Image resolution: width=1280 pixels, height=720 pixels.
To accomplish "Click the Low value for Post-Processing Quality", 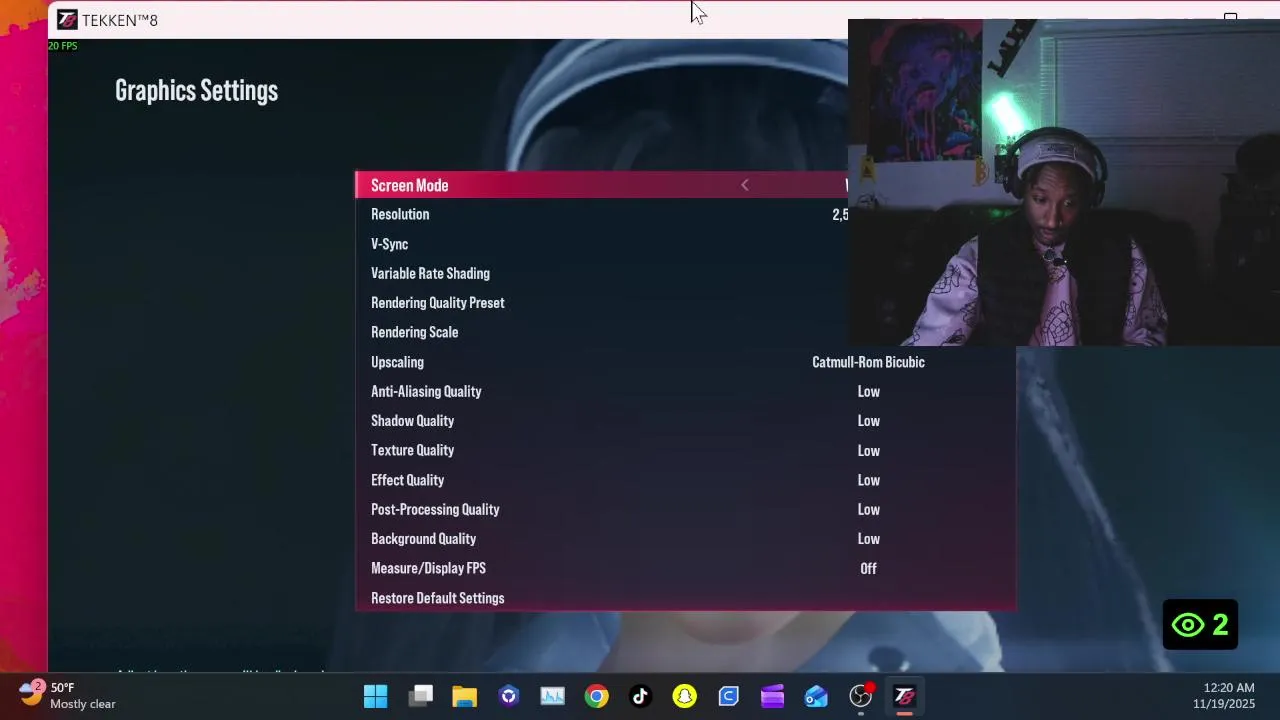I will click(868, 509).
